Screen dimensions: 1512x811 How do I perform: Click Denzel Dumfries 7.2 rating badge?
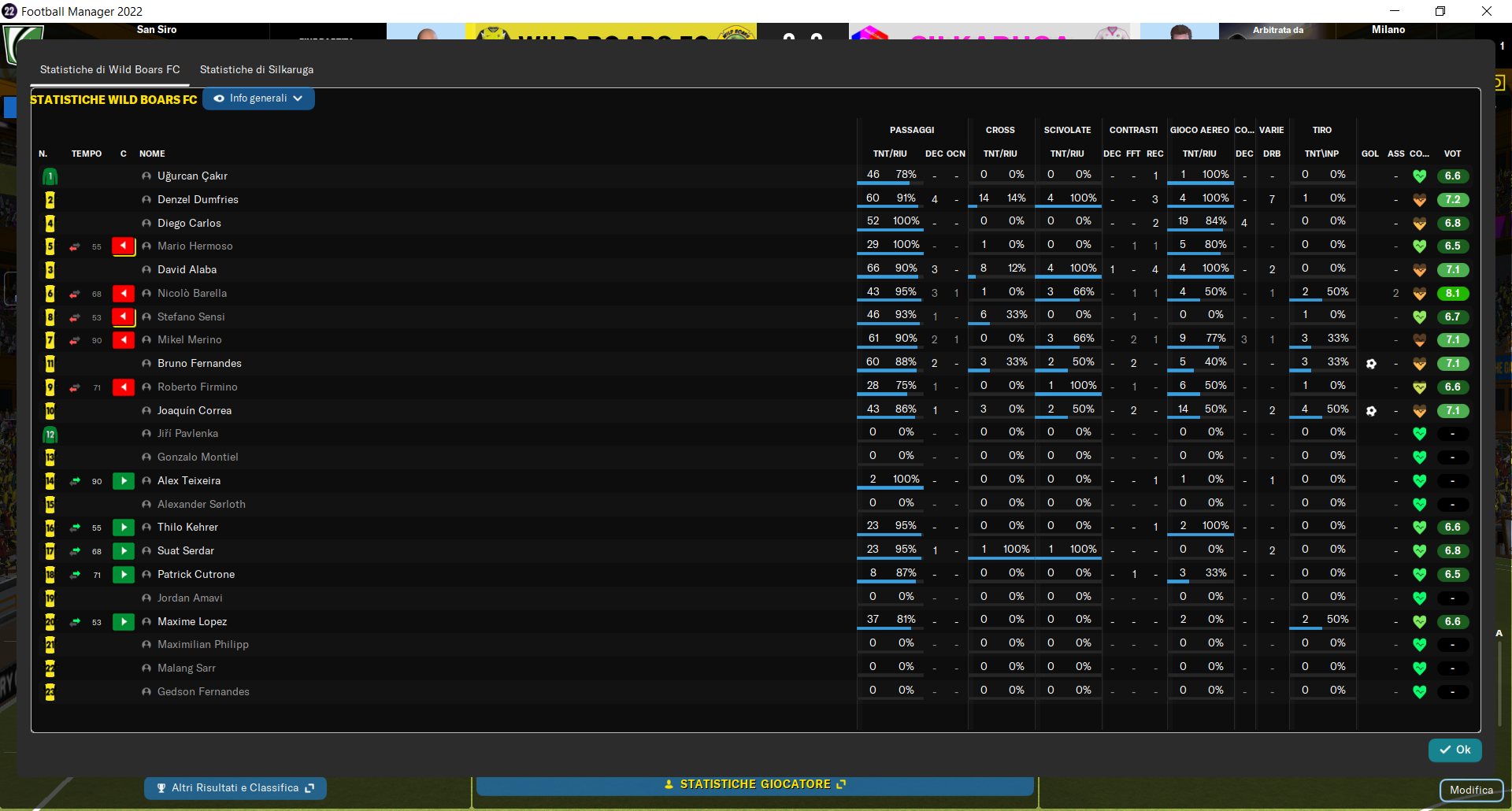[x=1452, y=200]
